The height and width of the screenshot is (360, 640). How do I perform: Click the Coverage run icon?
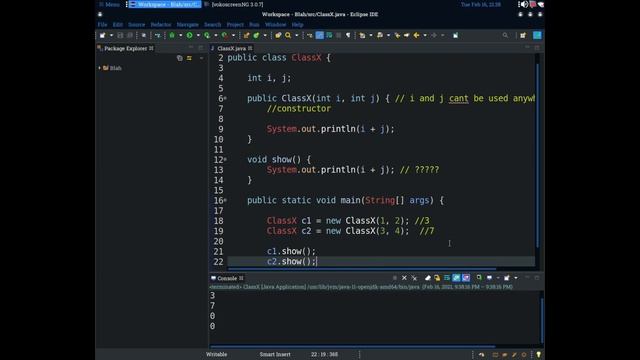207,36
